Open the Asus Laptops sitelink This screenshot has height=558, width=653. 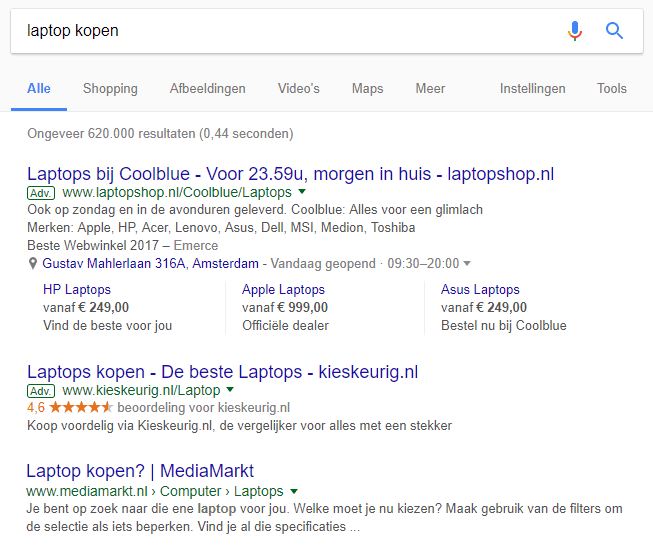pos(480,289)
